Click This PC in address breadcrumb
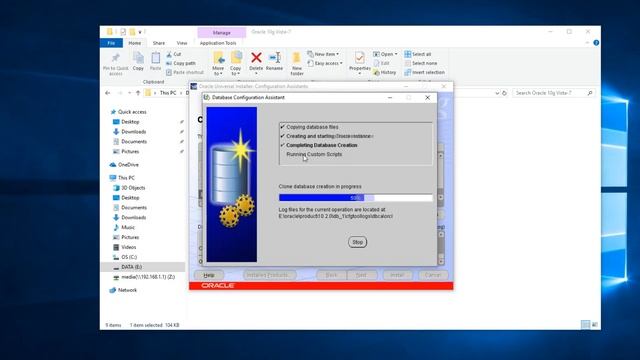This screenshot has width=640, height=360. click(168, 93)
